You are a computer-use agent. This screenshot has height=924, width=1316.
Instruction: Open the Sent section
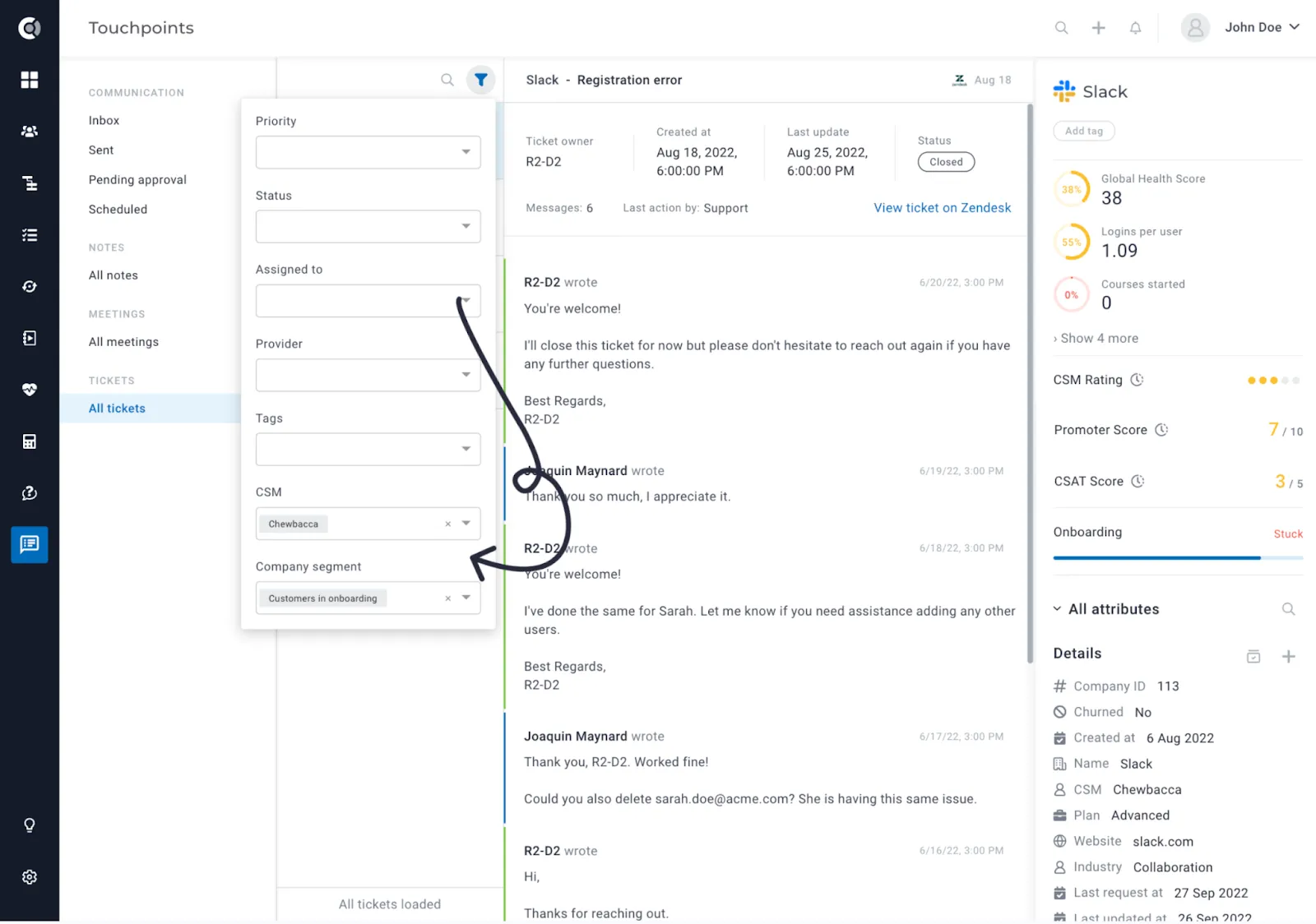[x=101, y=150]
